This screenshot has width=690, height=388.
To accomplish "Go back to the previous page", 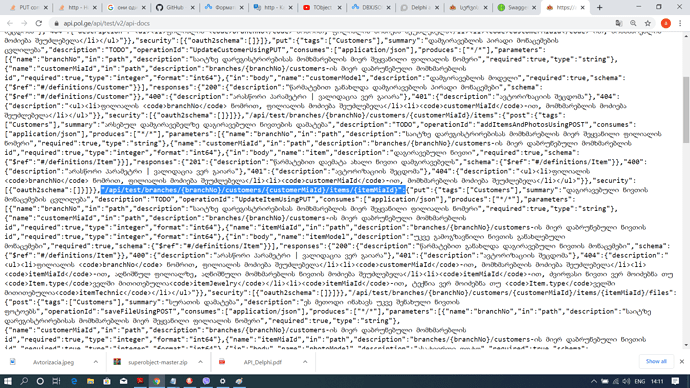I will pyautogui.click(x=10, y=23).
